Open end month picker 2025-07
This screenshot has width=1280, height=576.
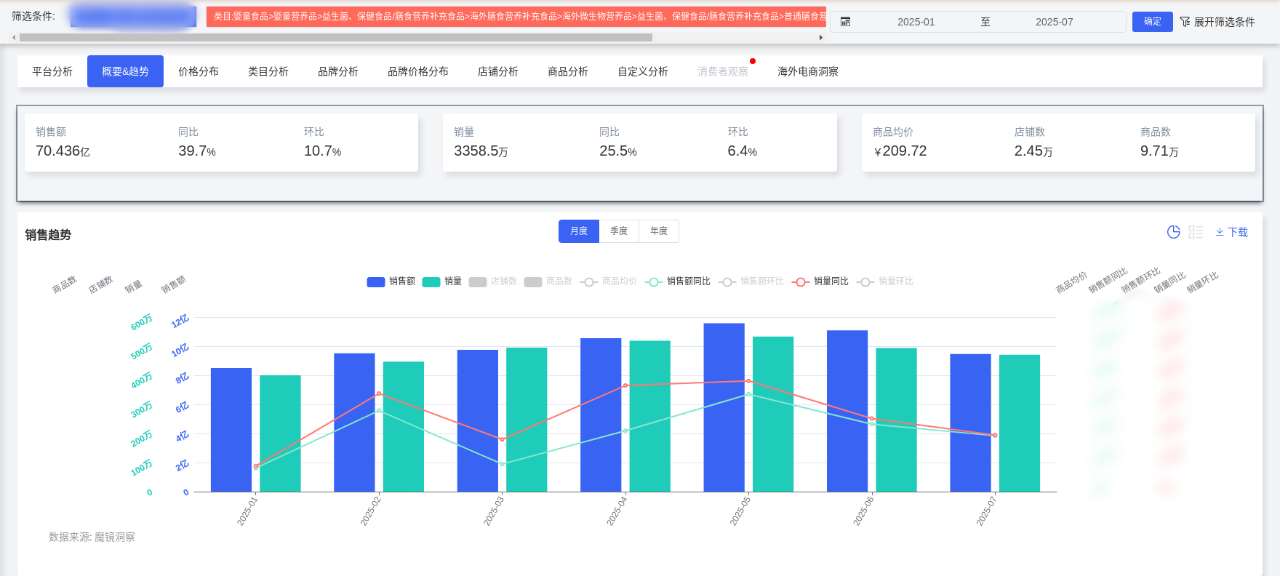click(x=1053, y=22)
